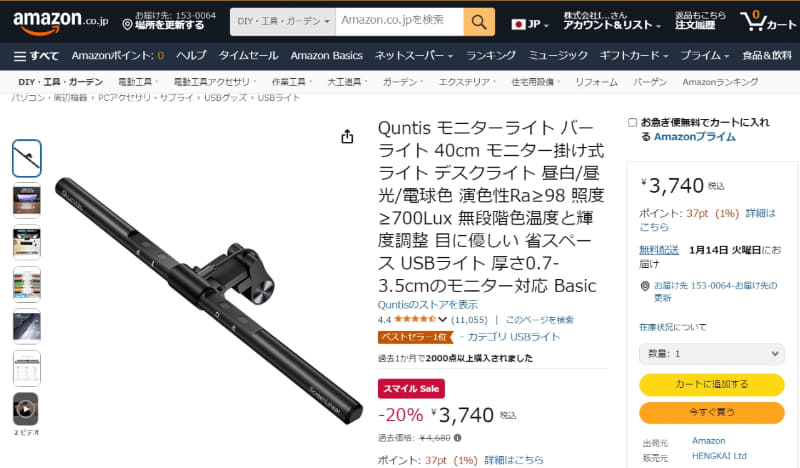Click the share icon above product image
This screenshot has height=468, width=800.
[347, 136]
